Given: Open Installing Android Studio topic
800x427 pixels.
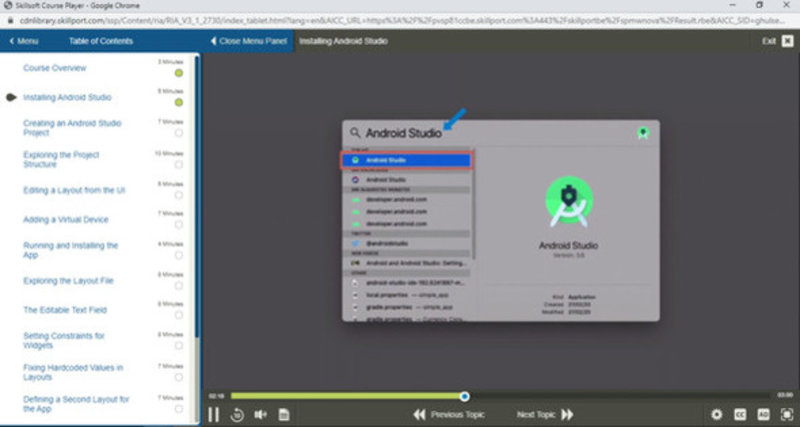Looking at the screenshot, I should [67, 97].
